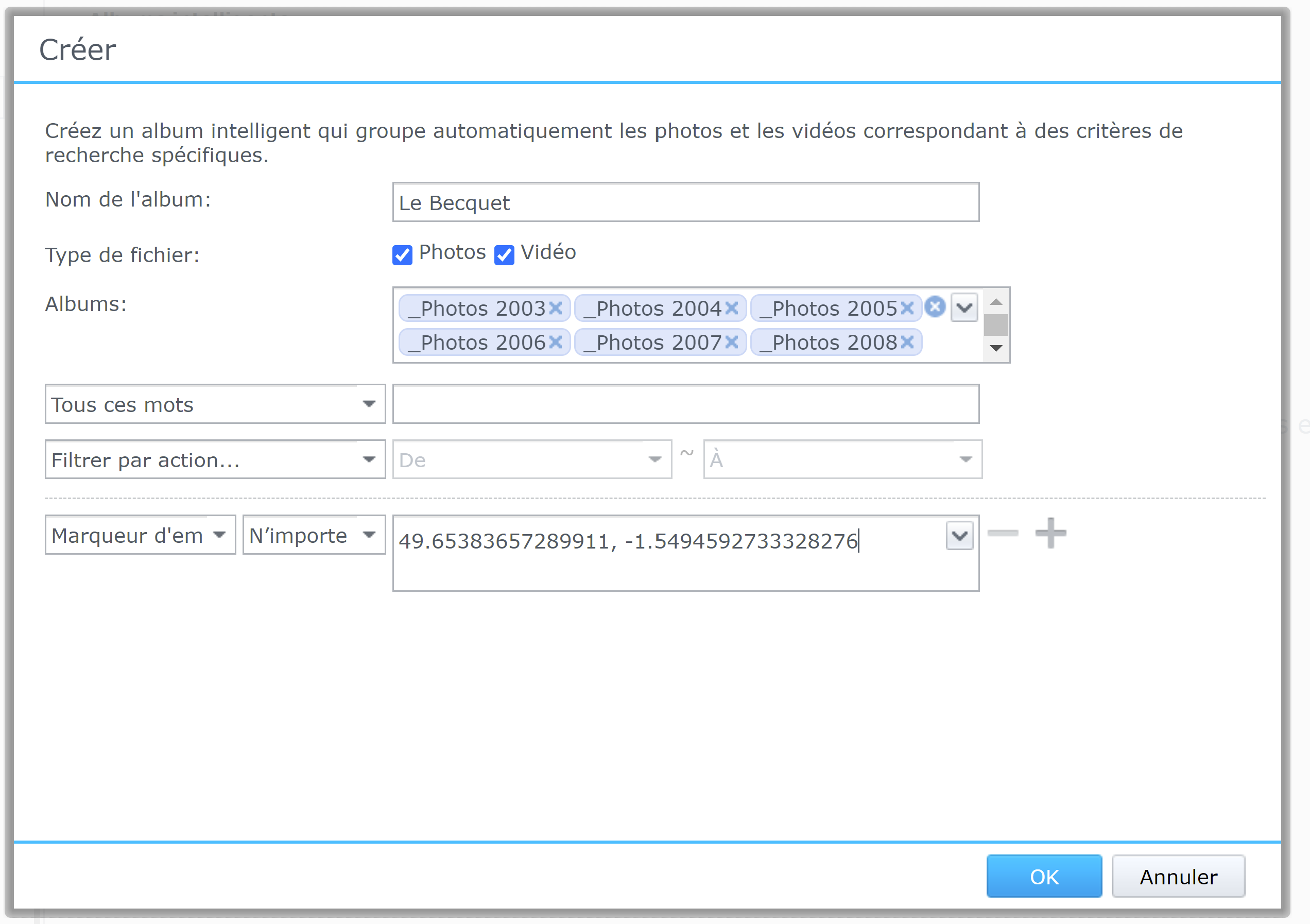Viewport: 1310px width, 924px height.
Task: Remove the _Photos 2005 album tag
Action: 907,309
